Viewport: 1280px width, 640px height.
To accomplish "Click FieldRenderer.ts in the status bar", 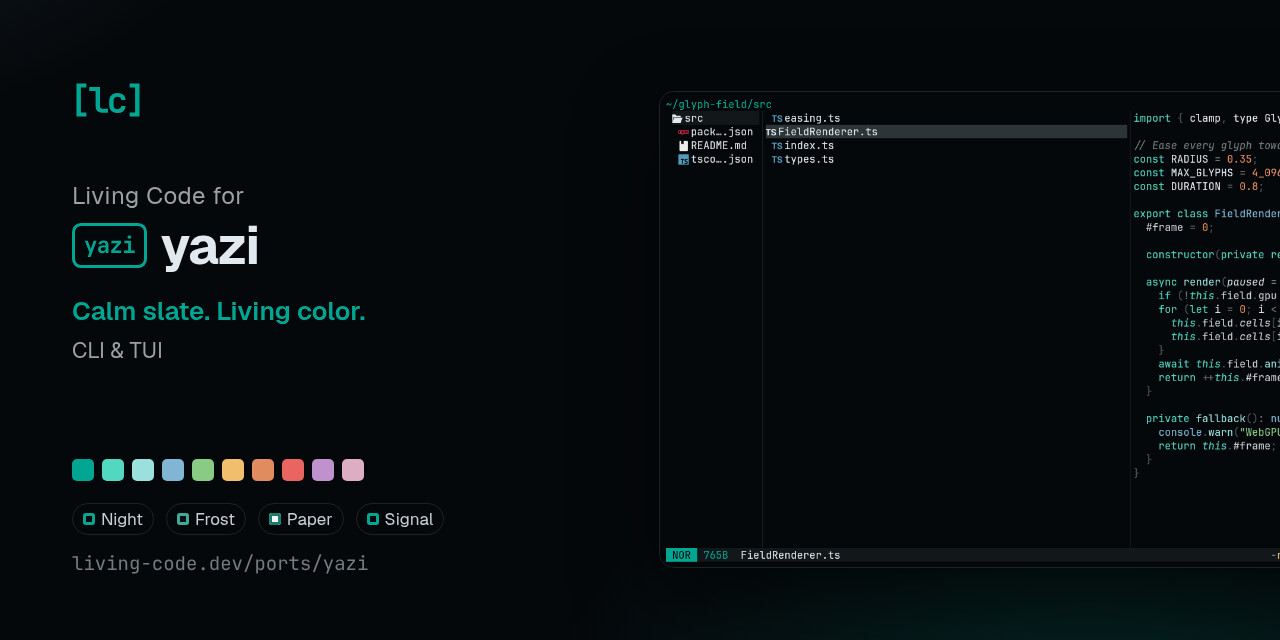I will [790, 555].
